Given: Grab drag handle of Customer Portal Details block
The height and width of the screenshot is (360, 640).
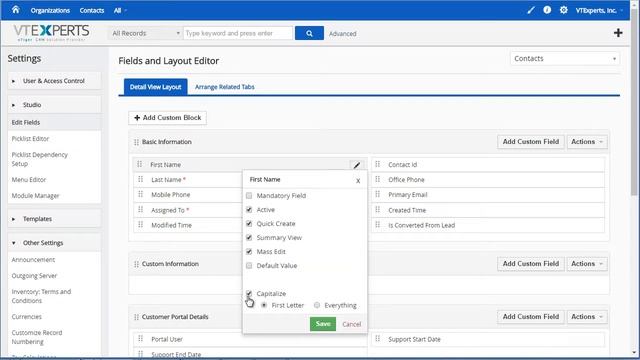Looking at the screenshot, I should (136, 317).
